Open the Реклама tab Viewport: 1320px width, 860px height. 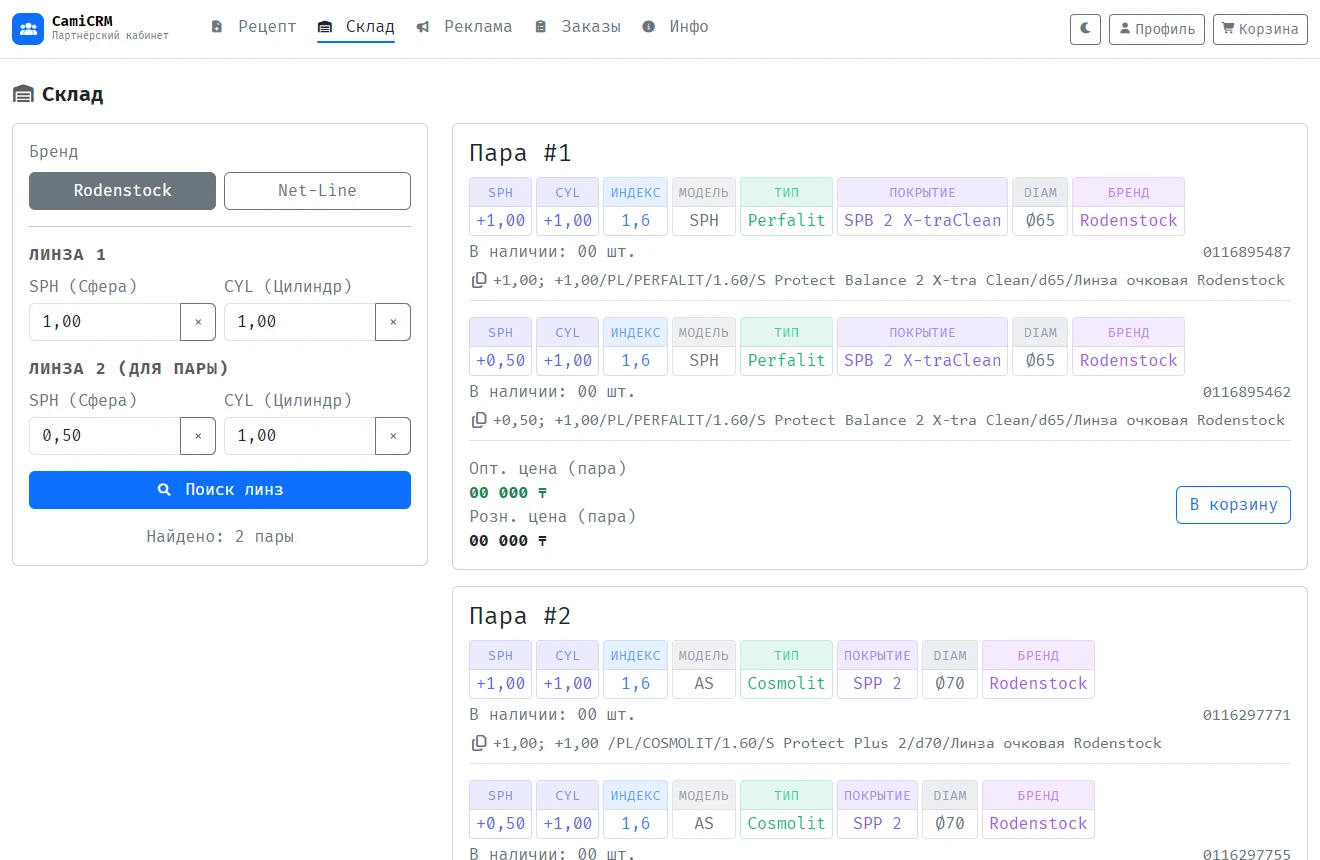(x=464, y=27)
